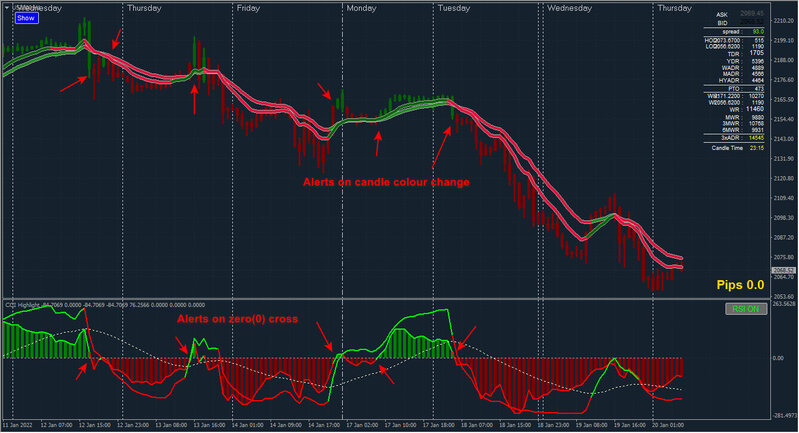Click the TDR value 1705
Screen dimensions: 799x433
click(x=757, y=53)
